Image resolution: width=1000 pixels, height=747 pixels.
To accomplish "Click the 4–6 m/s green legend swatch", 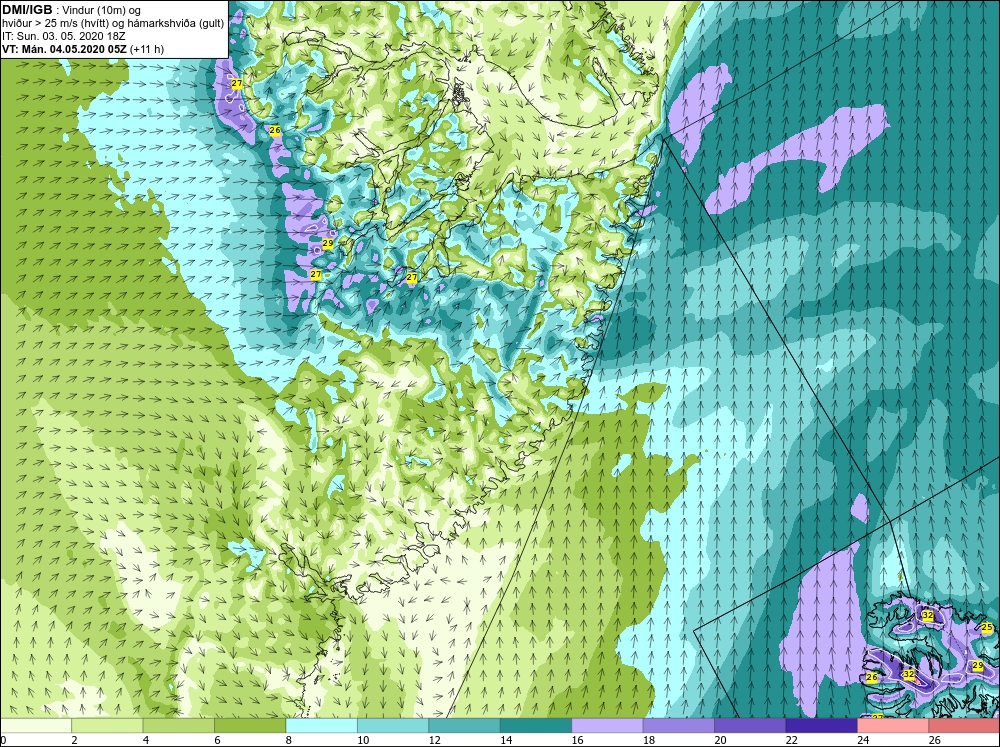I will coord(179,725).
